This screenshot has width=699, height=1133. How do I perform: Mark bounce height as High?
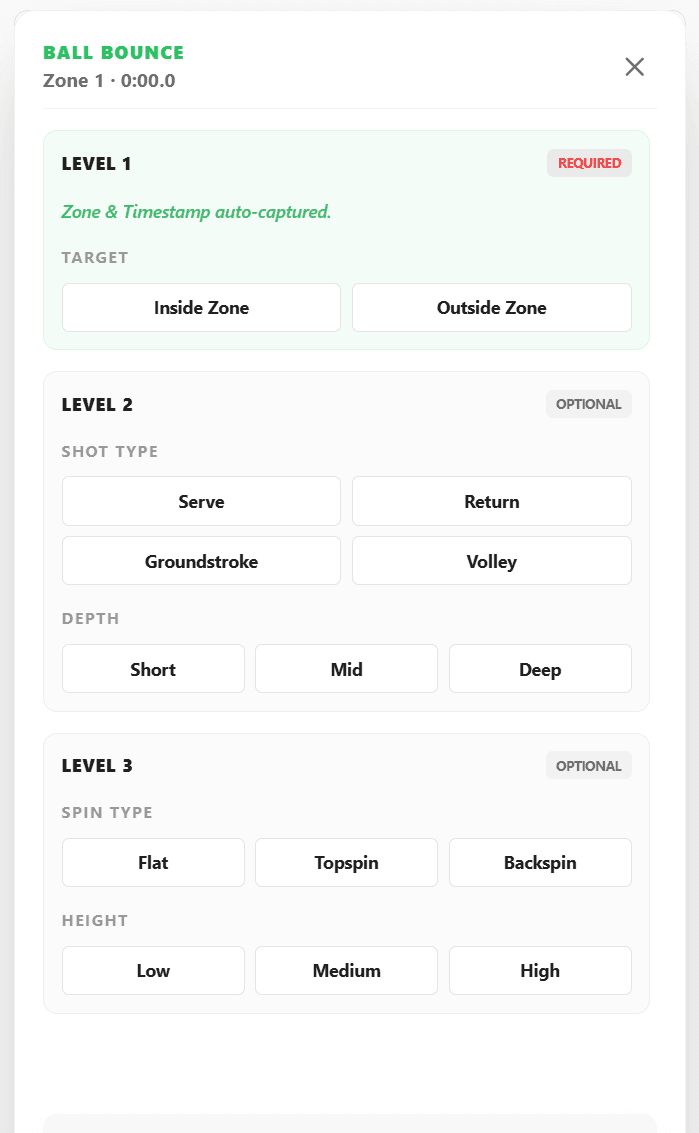[x=540, y=970]
